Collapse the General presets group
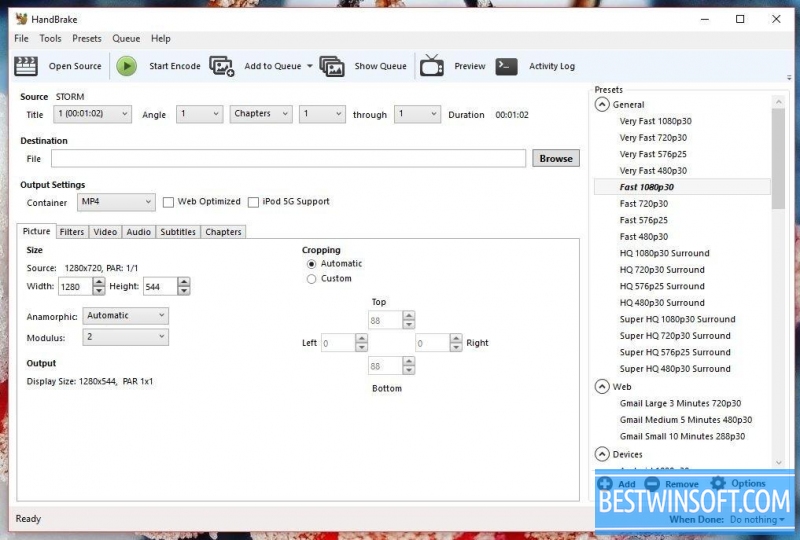This screenshot has height=540, width=800. 602,105
